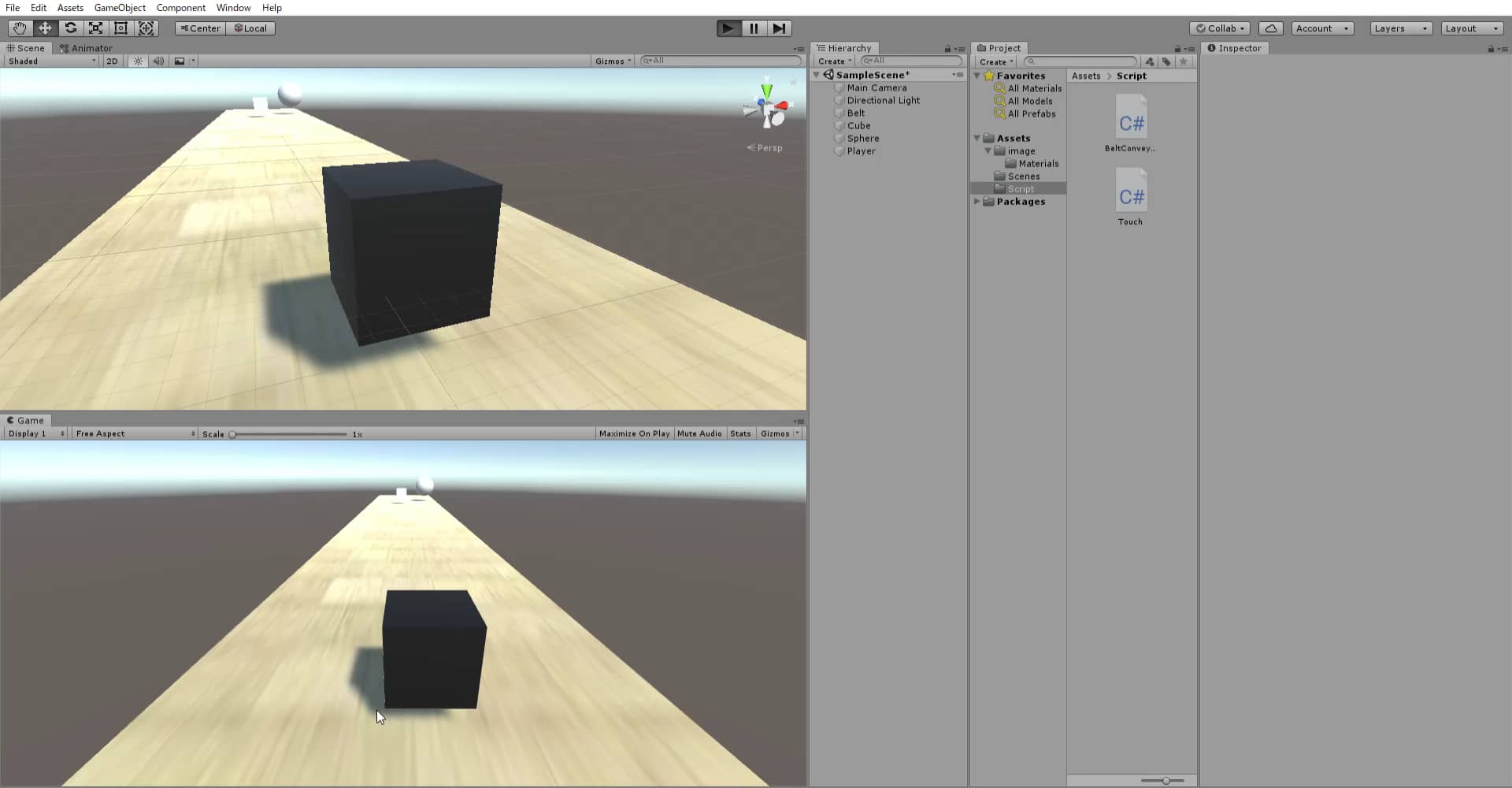This screenshot has height=788, width=1512.
Task: Select the Hand tool
Action: [x=19, y=28]
